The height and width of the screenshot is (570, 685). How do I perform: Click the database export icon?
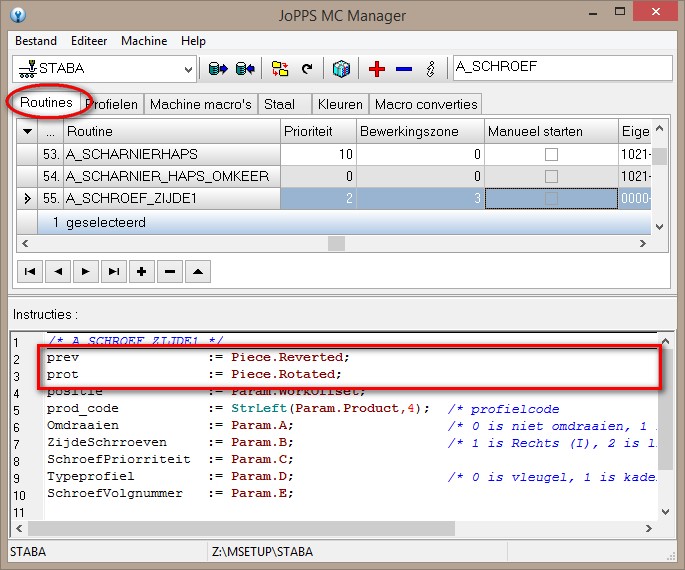click(218, 69)
